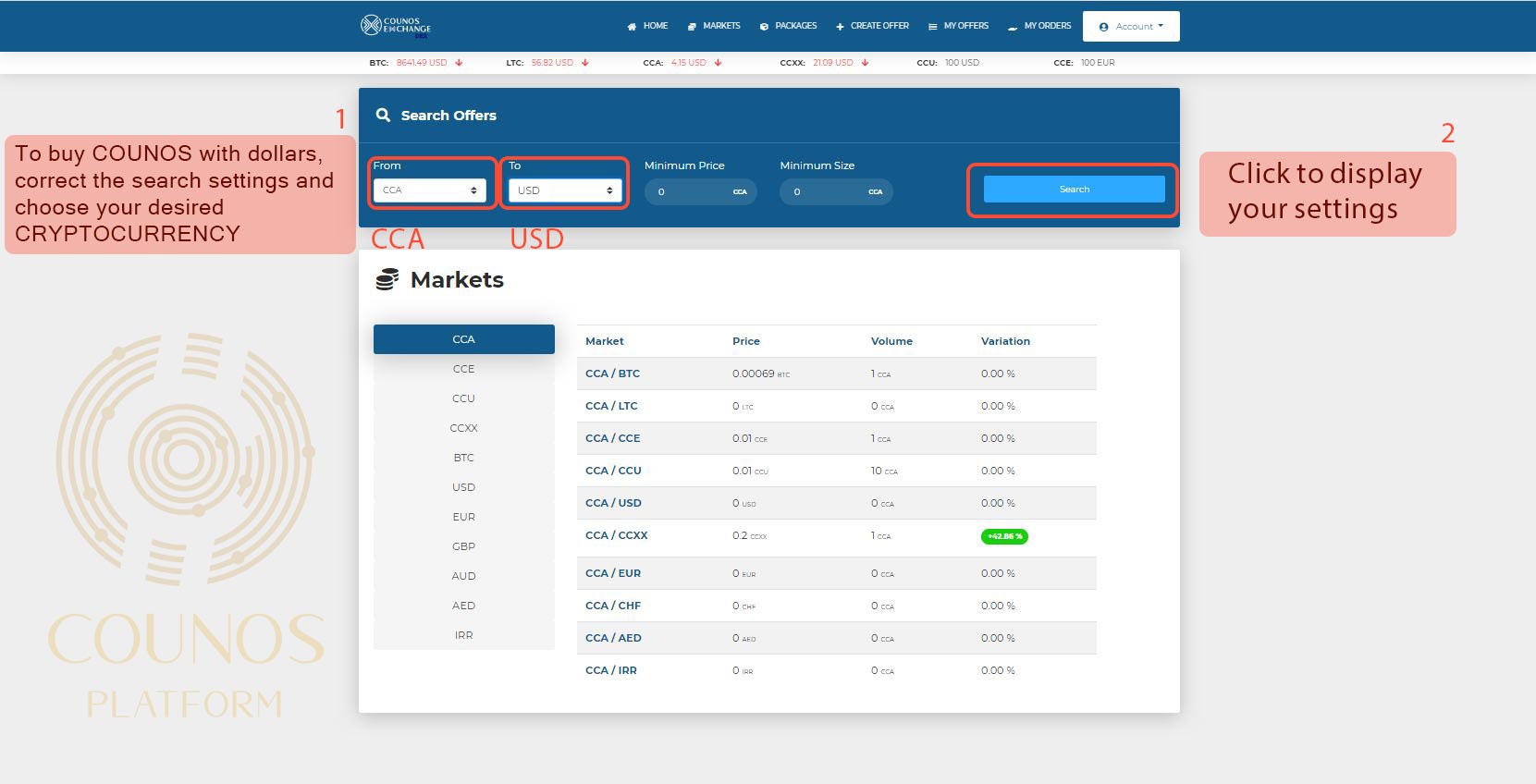Open the CCA / IRR market link
This screenshot has height=784, width=1536.
tap(611, 670)
